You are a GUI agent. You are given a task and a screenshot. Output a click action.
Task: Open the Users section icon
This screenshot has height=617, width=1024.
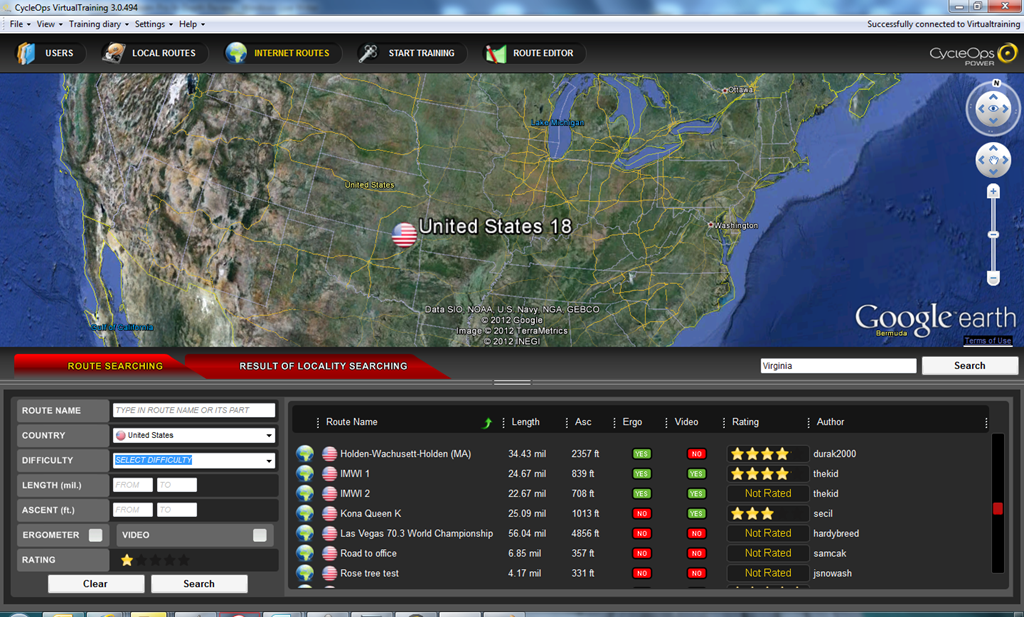coord(26,53)
